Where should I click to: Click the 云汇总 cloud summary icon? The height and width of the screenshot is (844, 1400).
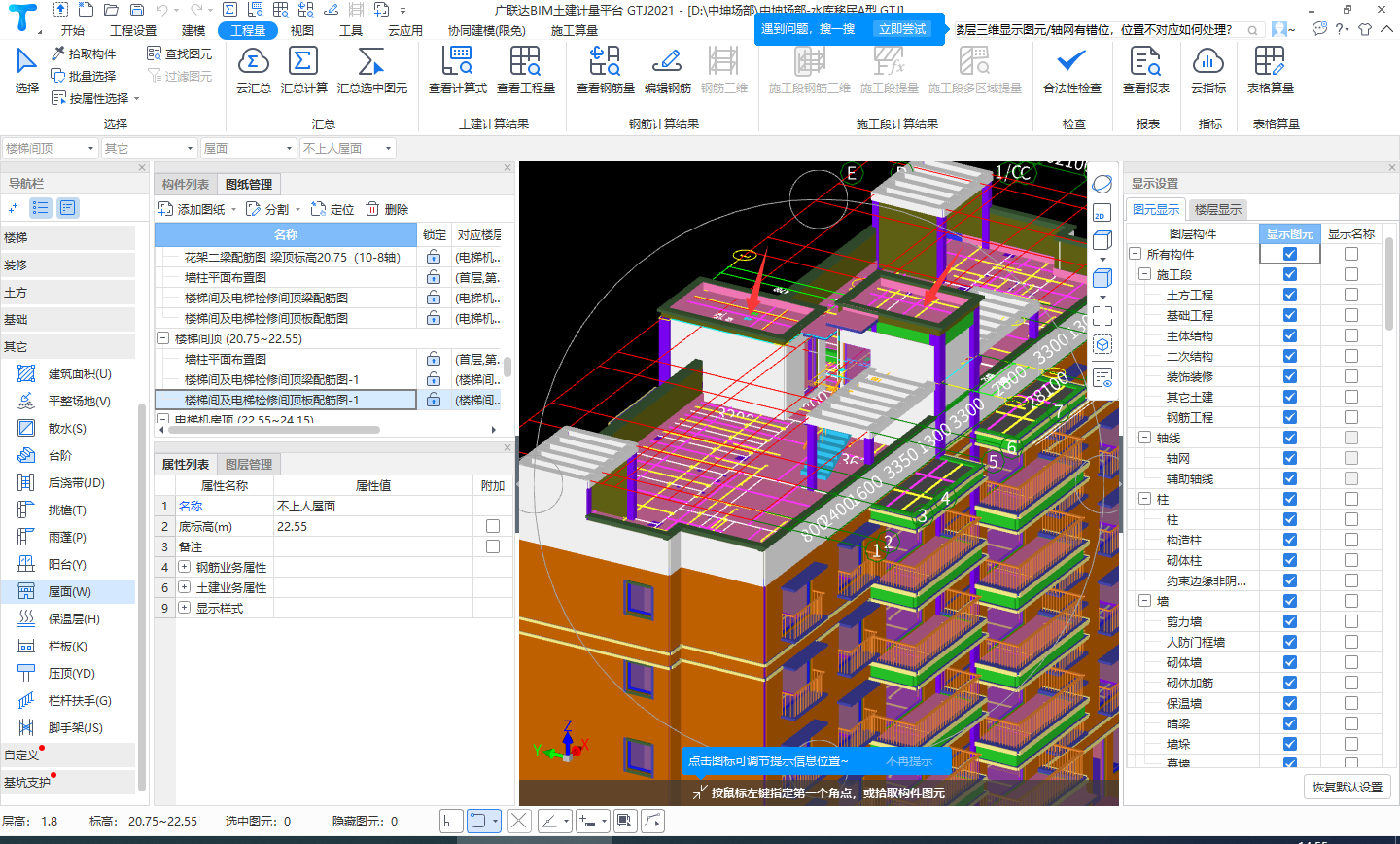(253, 70)
